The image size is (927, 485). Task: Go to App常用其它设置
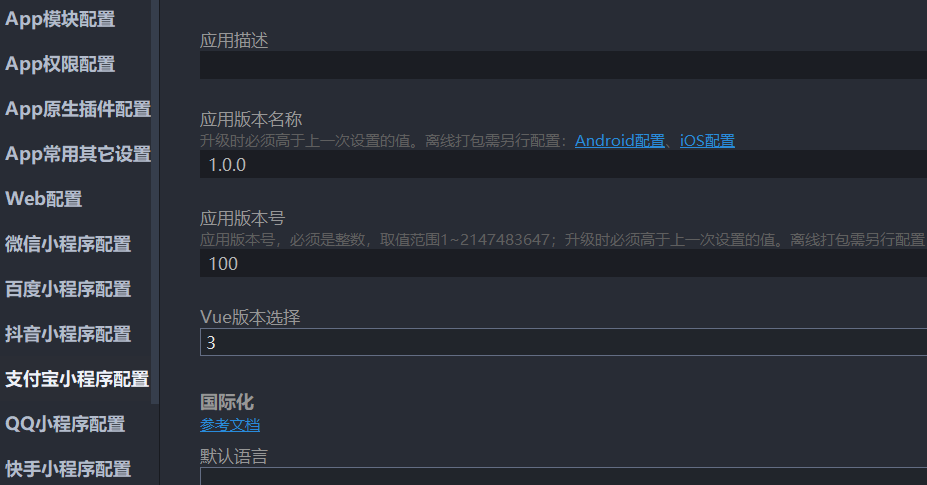click(x=78, y=154)
